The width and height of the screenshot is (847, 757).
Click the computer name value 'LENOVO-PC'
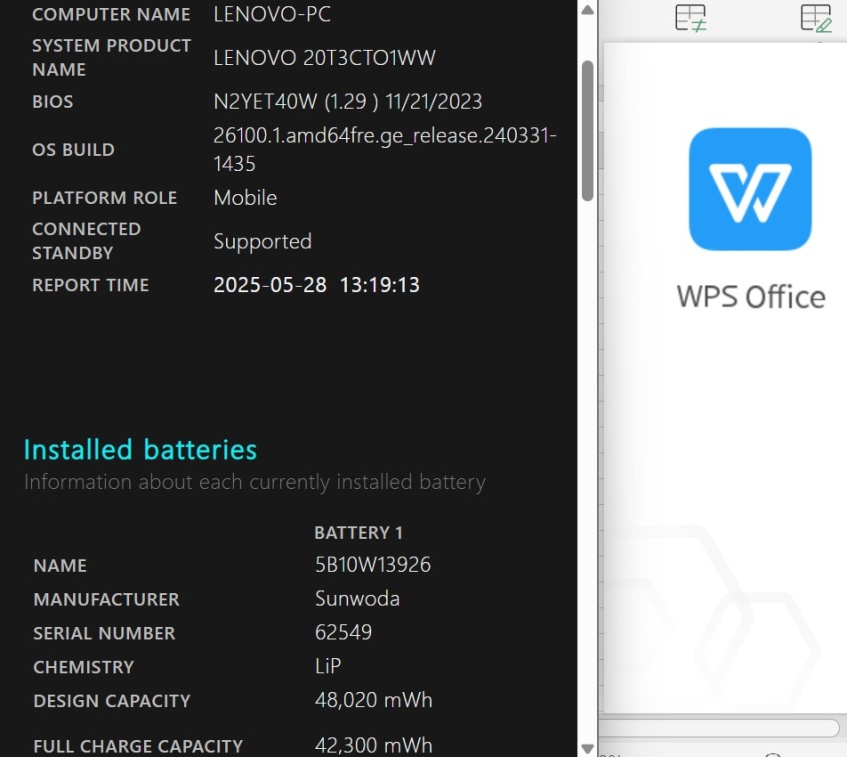coord(272,14)
